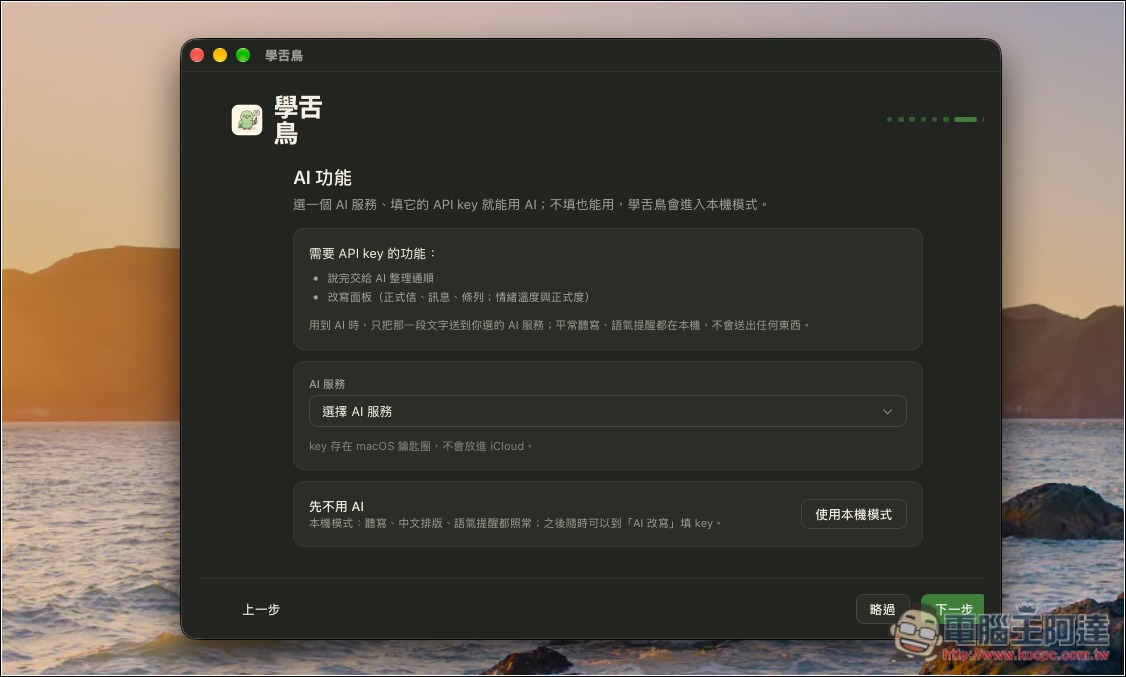Screen dimensions: 1126x677
Task: Click the AI 功能 heading
Action: [x=322, y=177]
